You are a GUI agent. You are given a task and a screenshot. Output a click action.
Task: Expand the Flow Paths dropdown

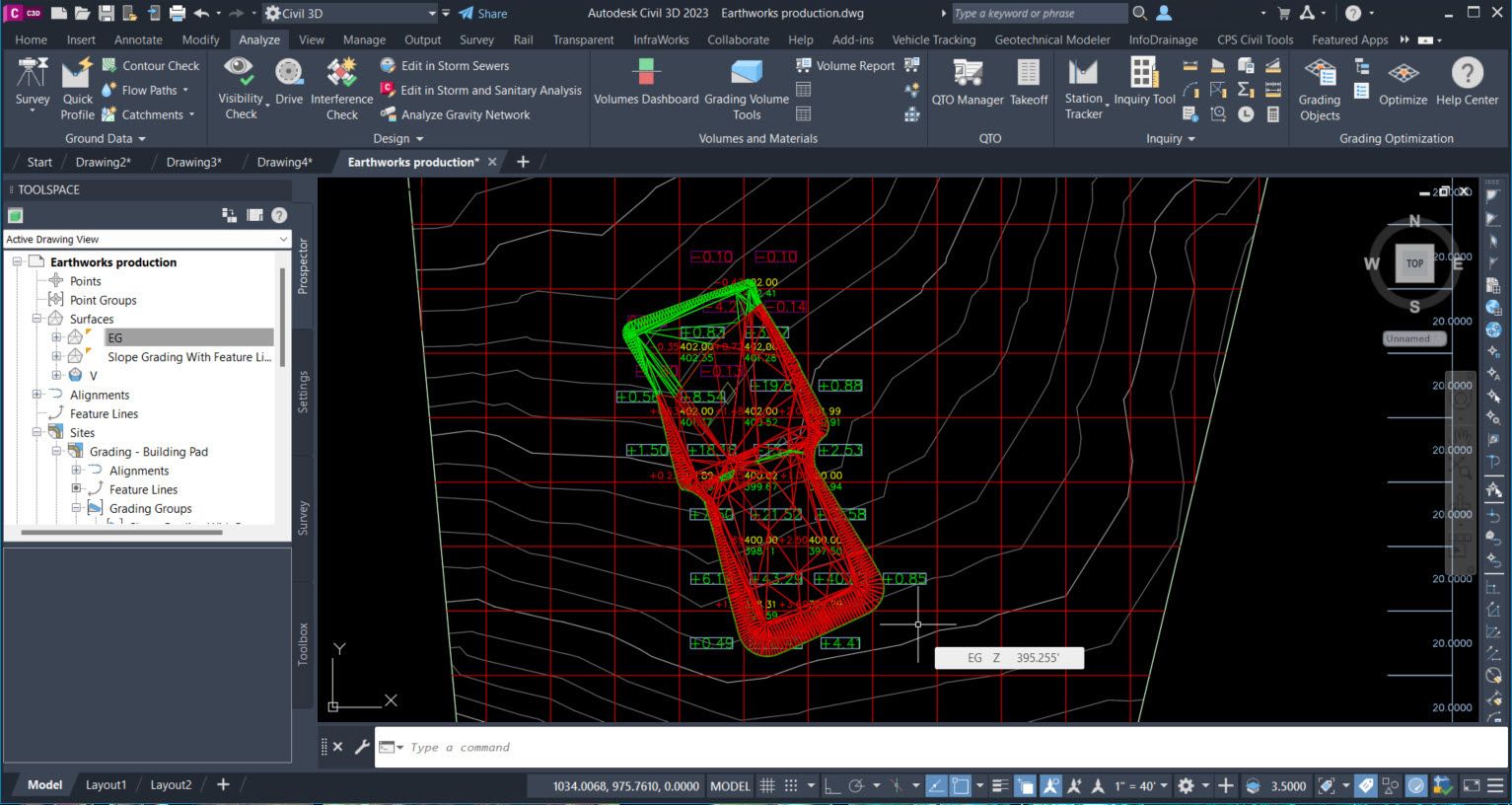coord(185,90)
